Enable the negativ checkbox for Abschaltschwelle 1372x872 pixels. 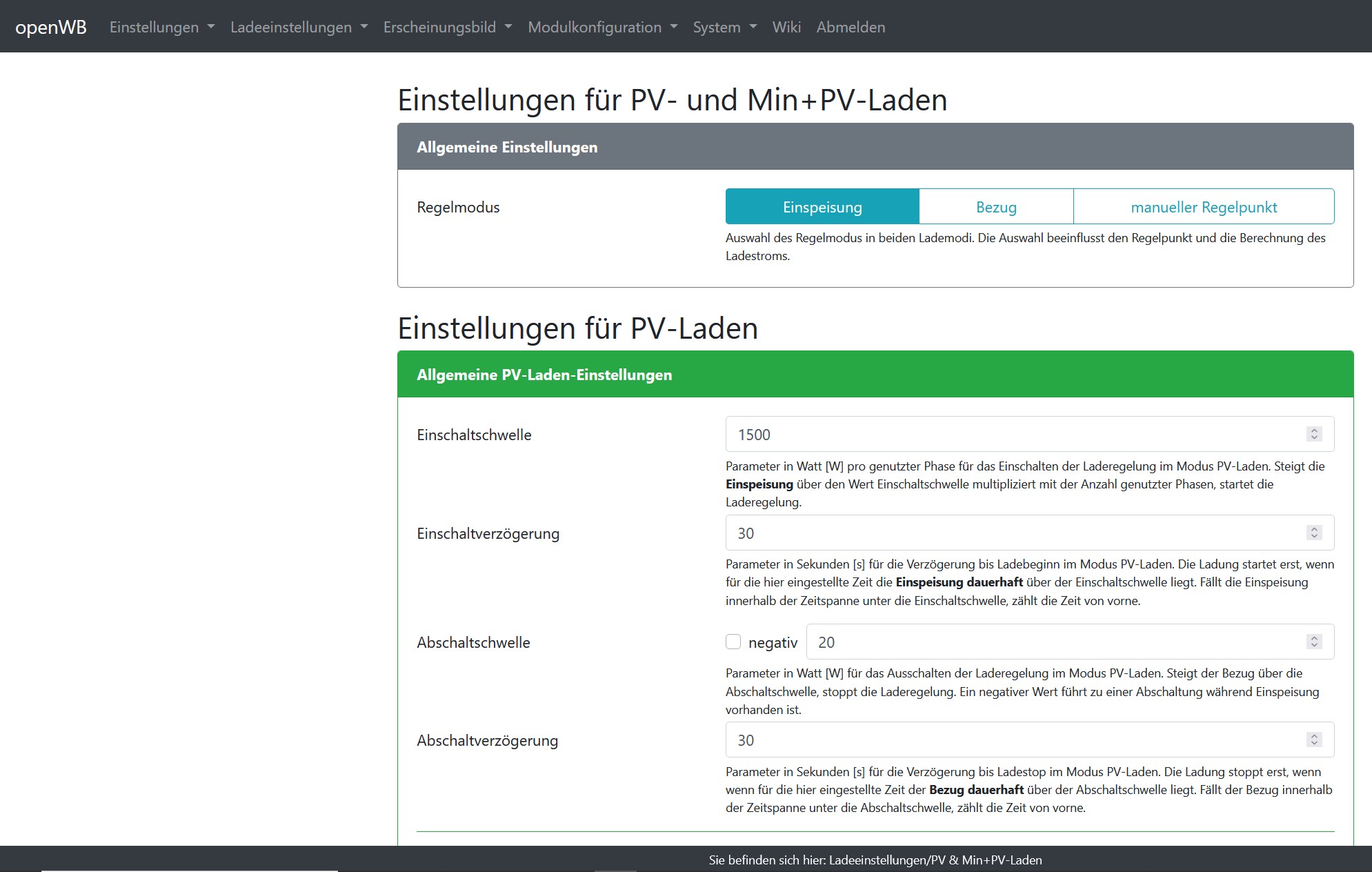733,642
